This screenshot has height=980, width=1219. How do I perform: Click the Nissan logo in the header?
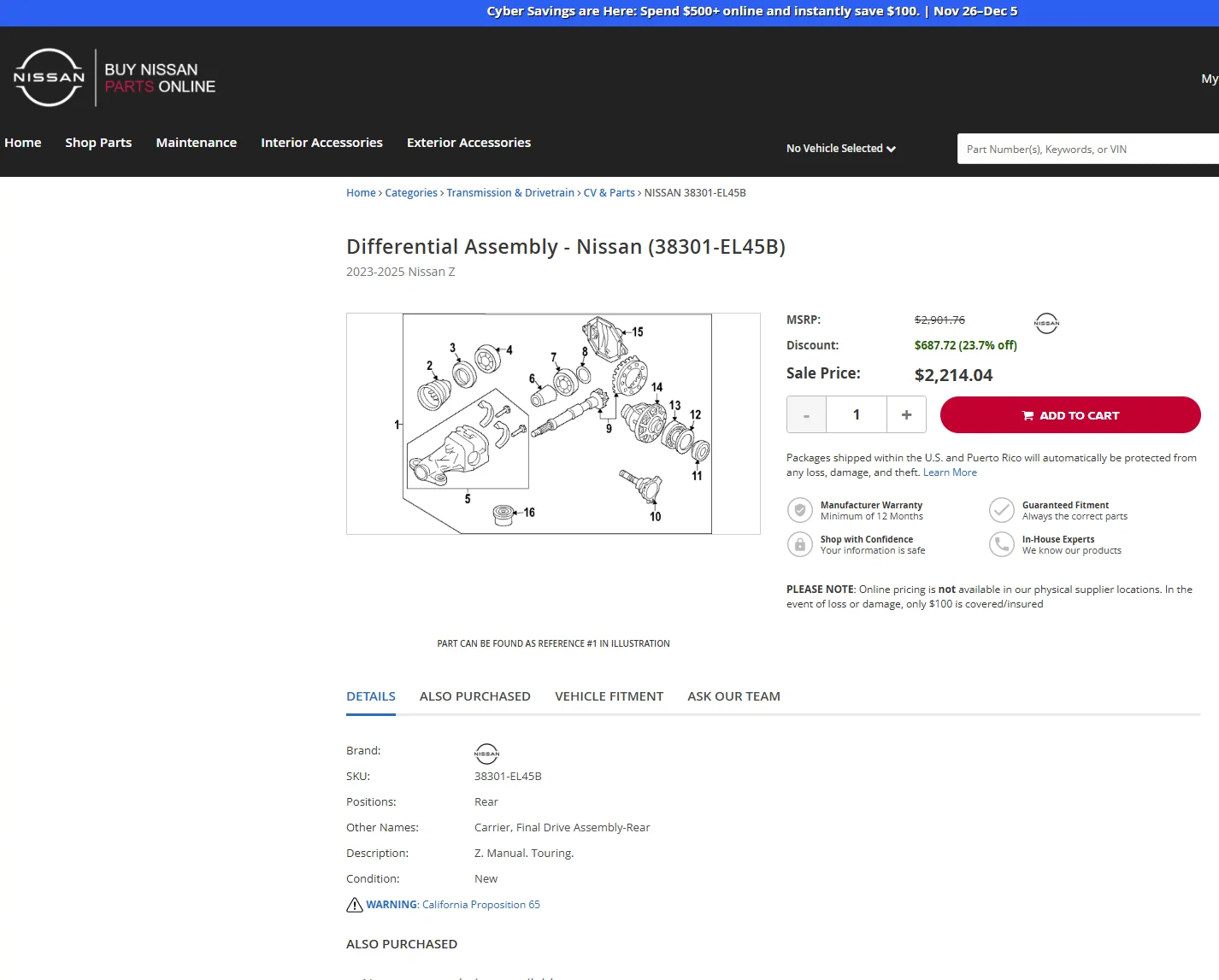(x=49, y=77)
